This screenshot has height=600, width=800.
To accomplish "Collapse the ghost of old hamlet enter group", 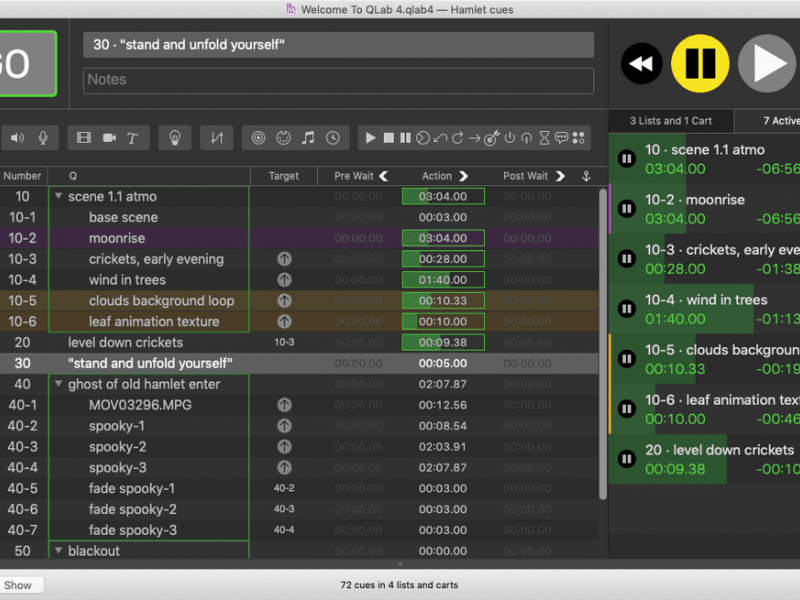I will 58,384.
